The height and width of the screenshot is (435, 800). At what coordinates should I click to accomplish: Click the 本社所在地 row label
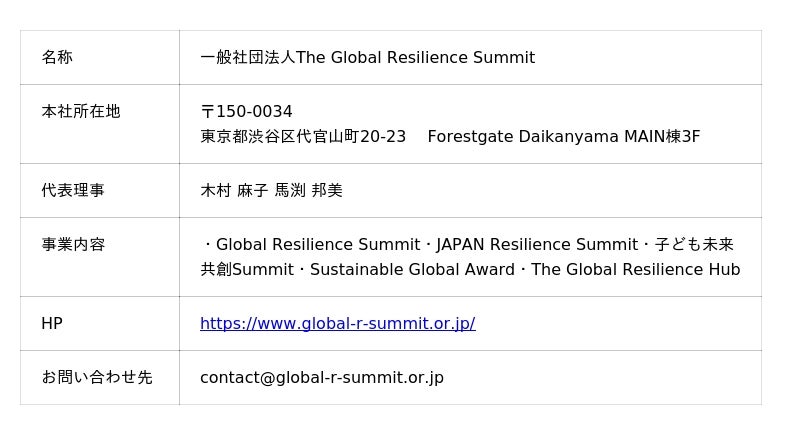80,111
